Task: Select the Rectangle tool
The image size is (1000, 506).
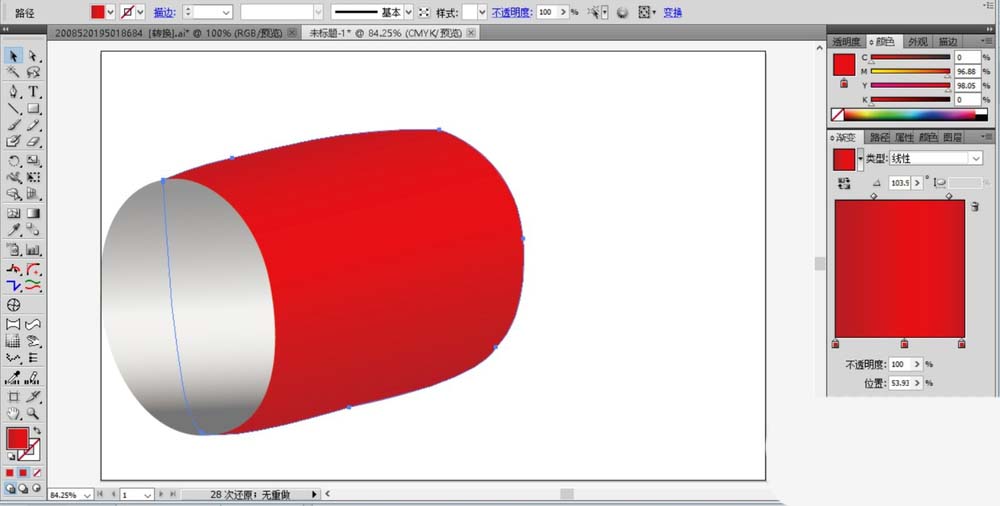Action: [33, 108]
